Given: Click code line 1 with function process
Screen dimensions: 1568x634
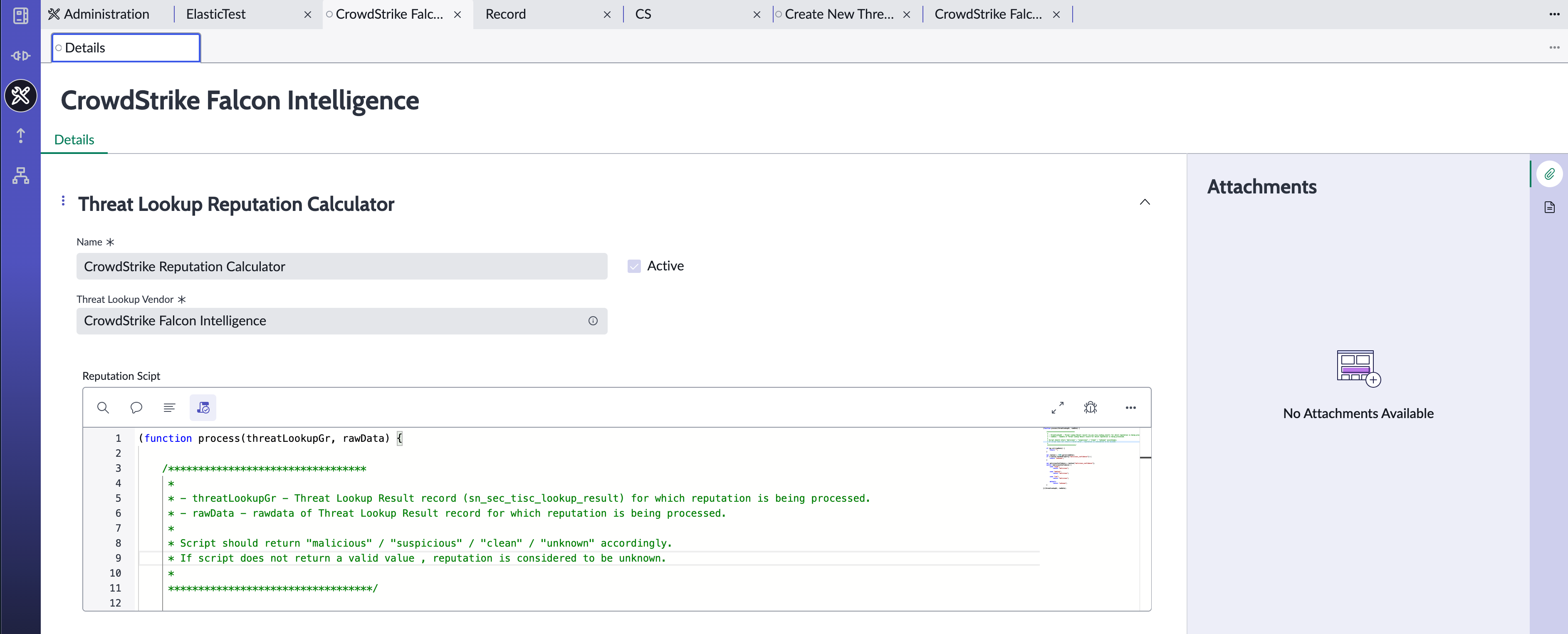Looking at the screenshot, I should [270, 438].
